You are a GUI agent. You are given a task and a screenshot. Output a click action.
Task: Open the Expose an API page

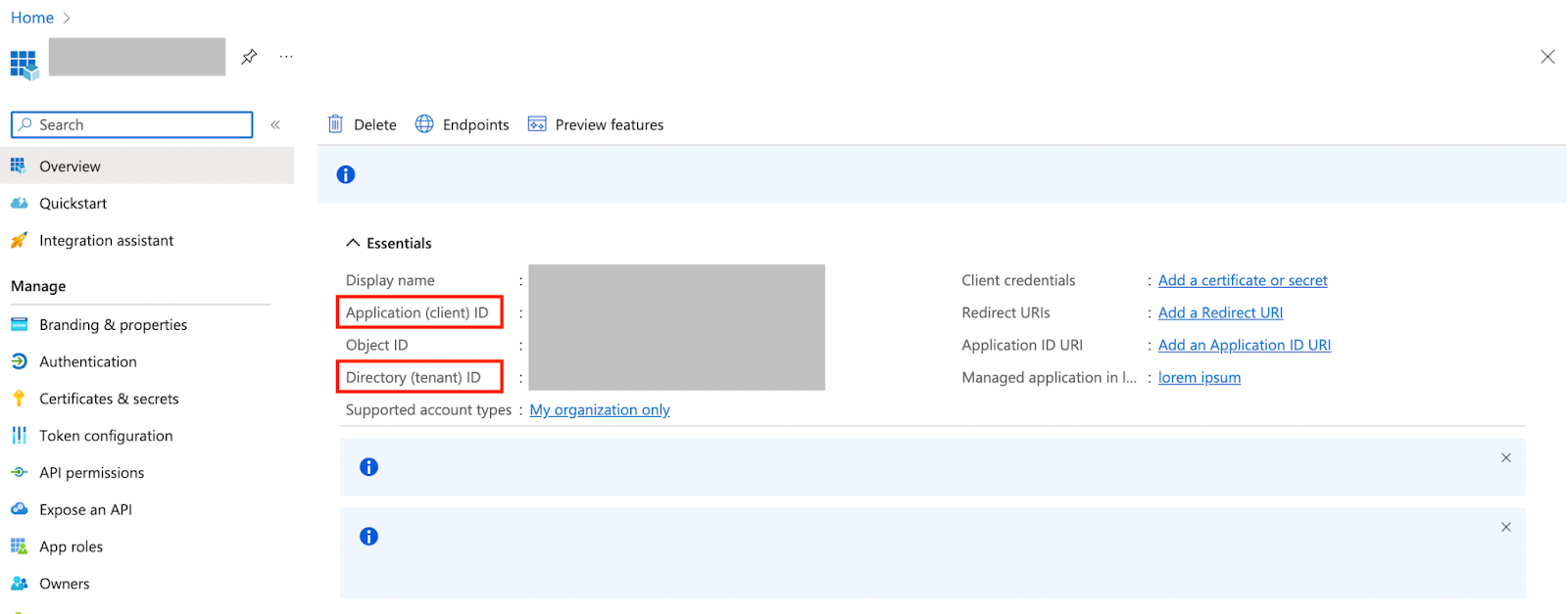[x=85, y=509]
